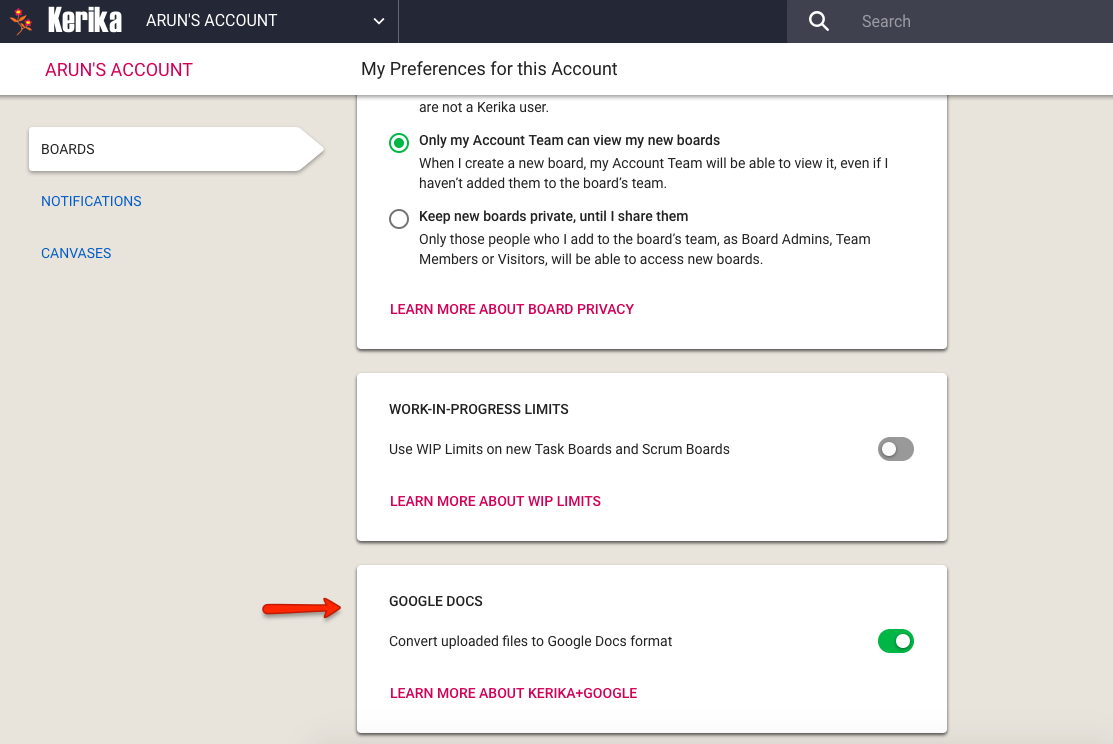Select Only my Account Team radio button
Screen dimensions: 1113x744
coord(399,143)
